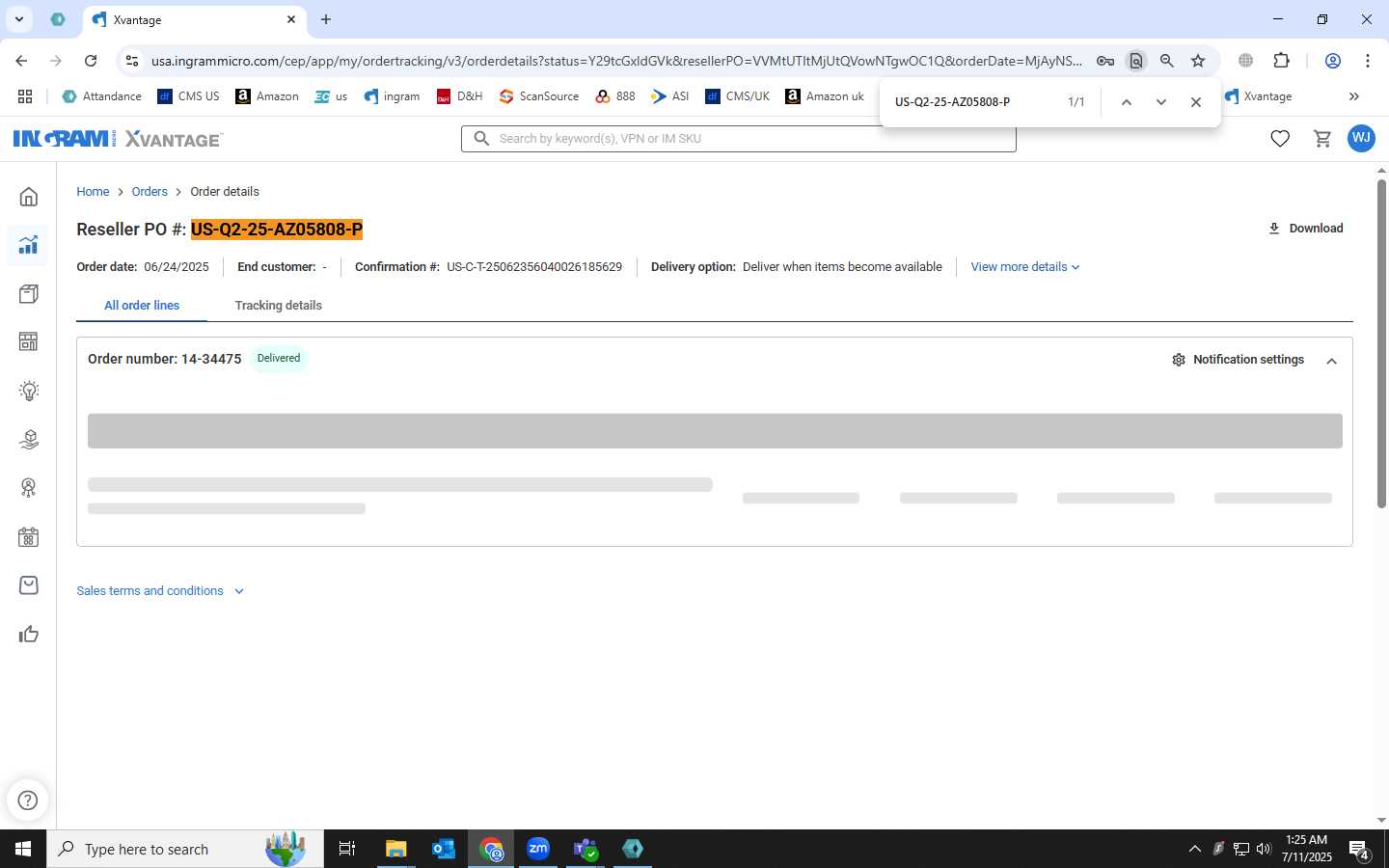
Task: Open Microsoft Teams from the taskbar
Action: tap(585, 849)
